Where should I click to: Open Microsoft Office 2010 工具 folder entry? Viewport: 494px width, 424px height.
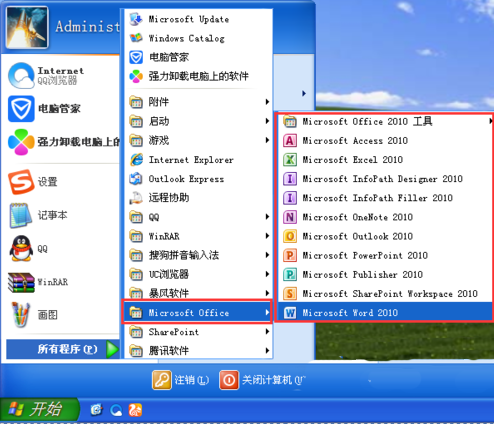(385, 122)
